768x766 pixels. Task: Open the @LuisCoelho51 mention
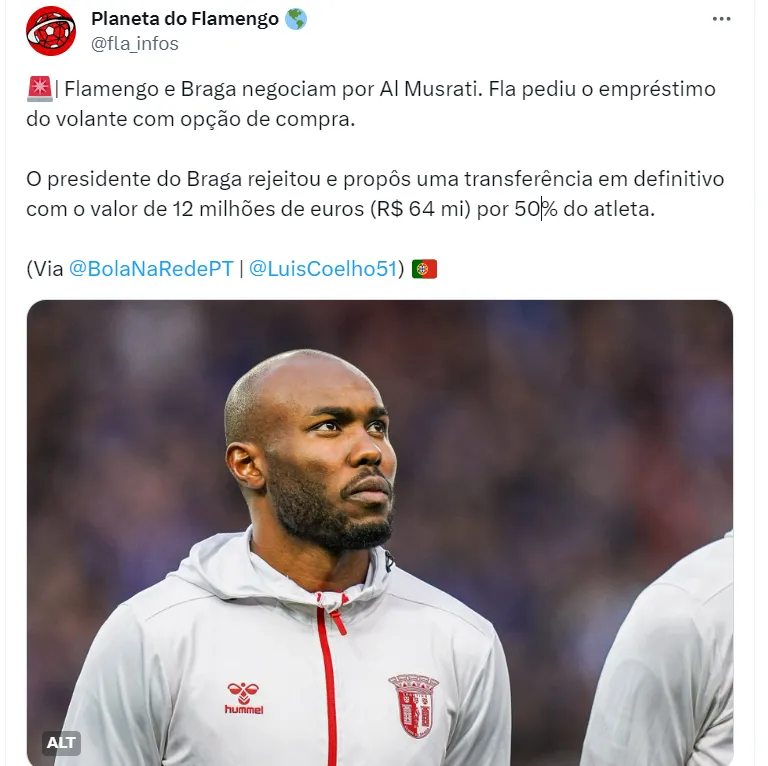click(x=323, y=268)
